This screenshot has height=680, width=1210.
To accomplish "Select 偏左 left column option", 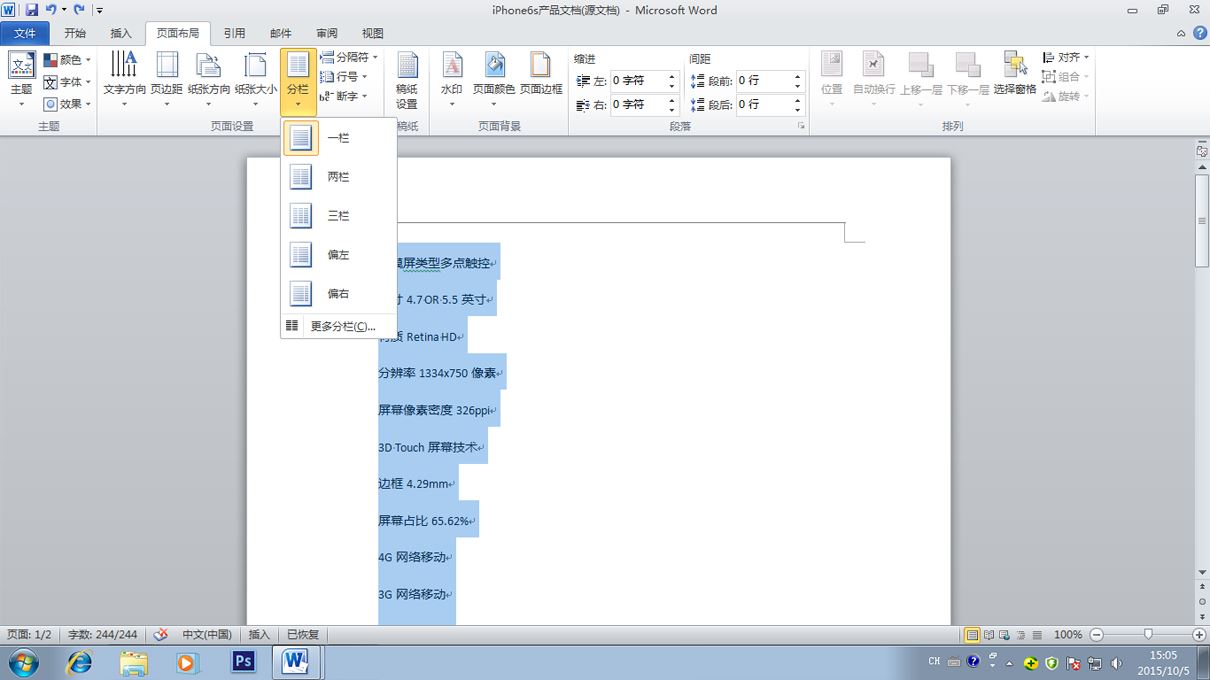I will tap(338, 255).
